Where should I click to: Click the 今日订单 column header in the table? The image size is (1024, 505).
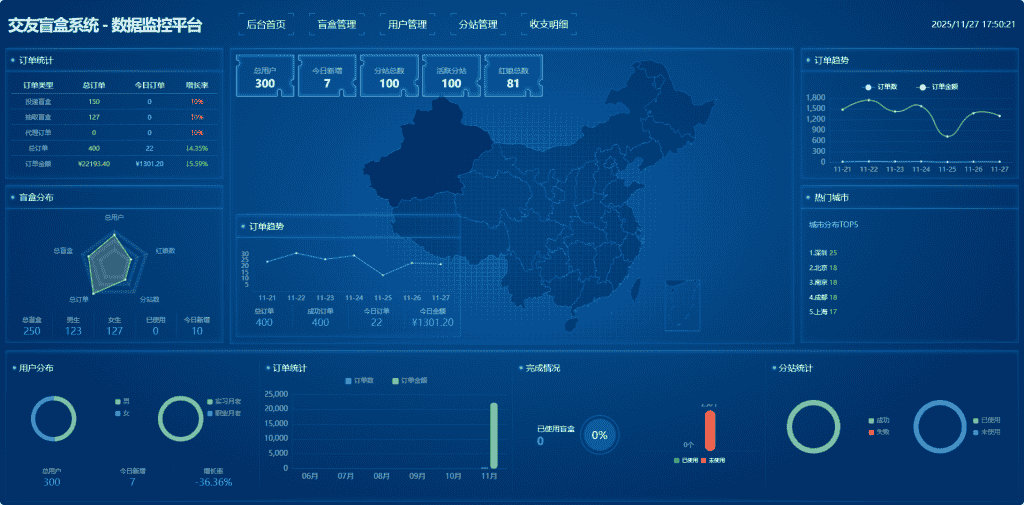(x=150, y=85)
